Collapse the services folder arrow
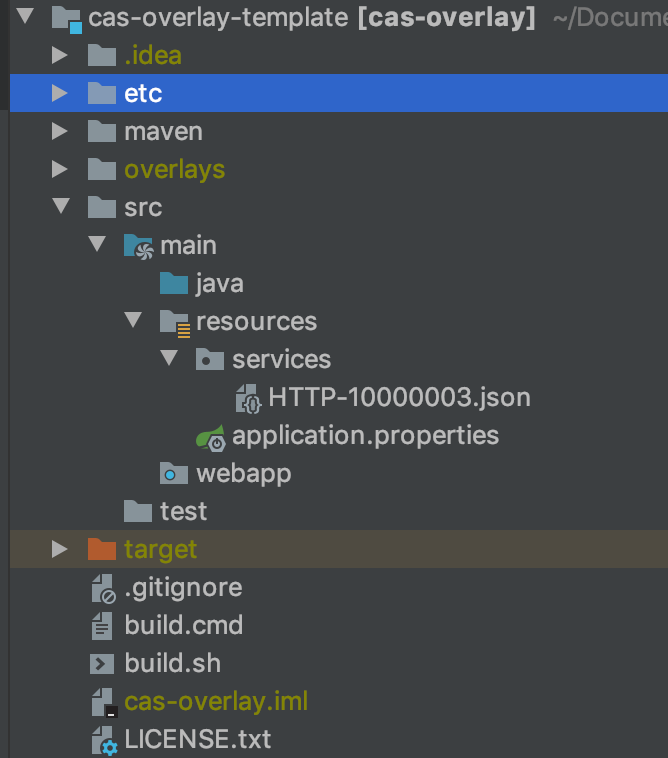The height and width of the screenshot is (758, 668). point(168,359)
